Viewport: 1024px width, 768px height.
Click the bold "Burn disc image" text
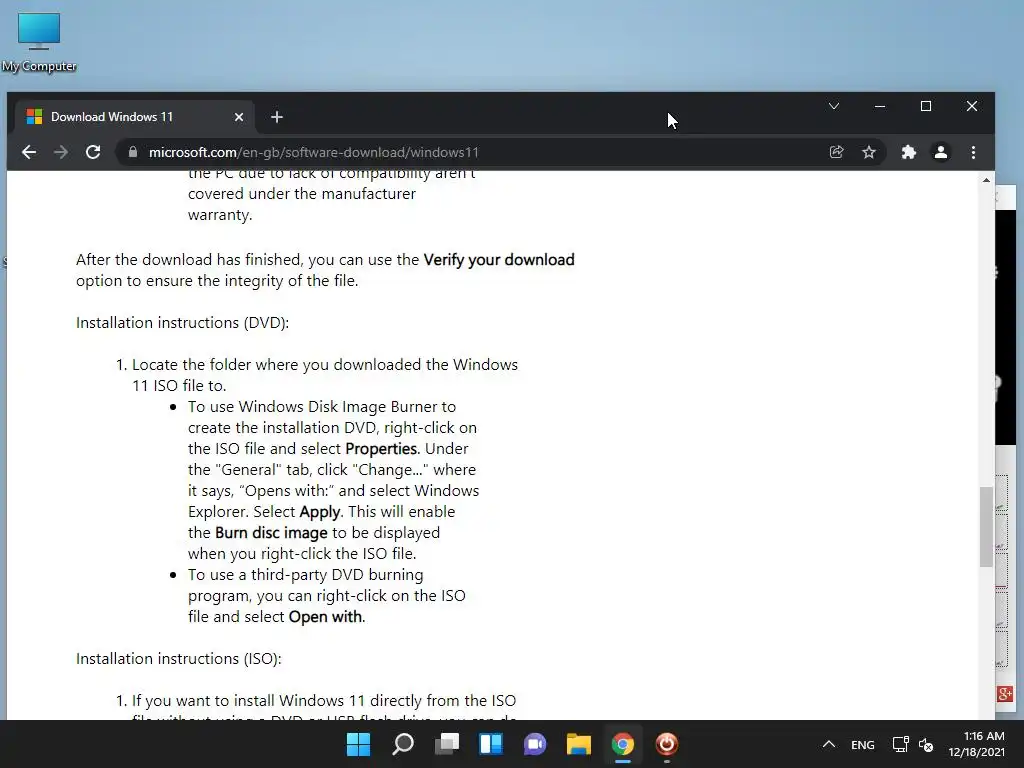point(271,533)
